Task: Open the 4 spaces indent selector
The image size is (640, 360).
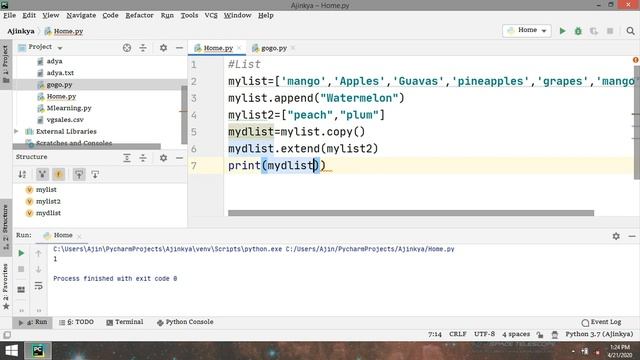Action: 516,334
